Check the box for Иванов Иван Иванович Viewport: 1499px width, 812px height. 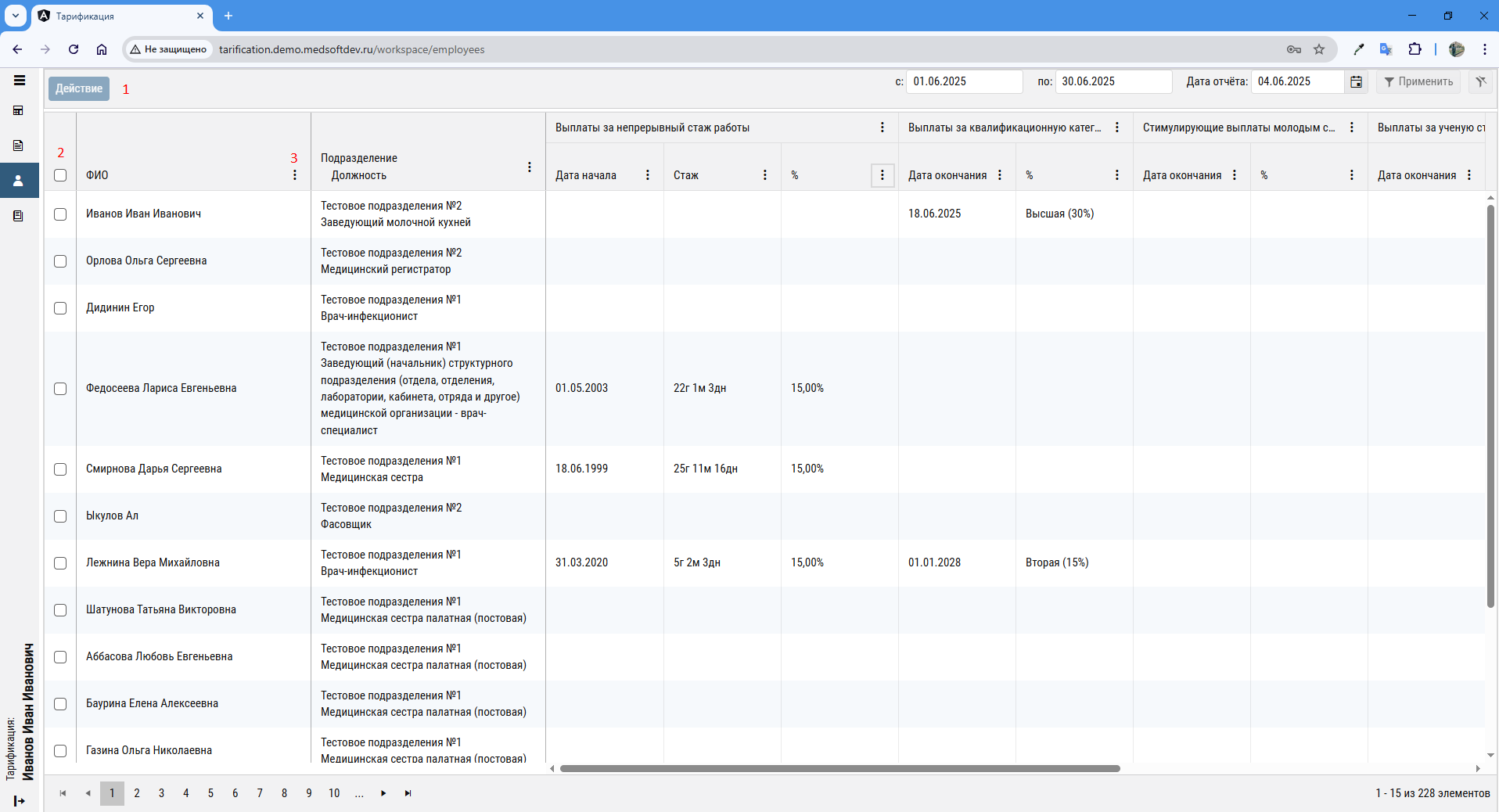60,214
